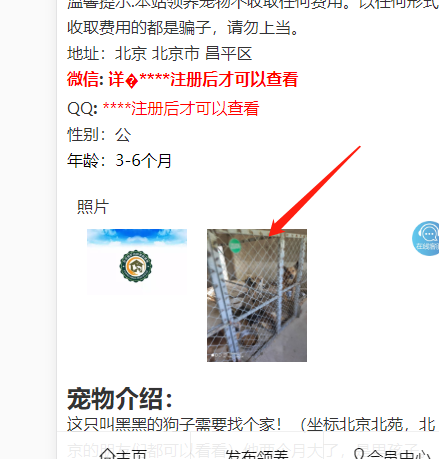Click the pet description about 黑黑
The width and height of the screenshot is (439, 459).
click(251, 425)
